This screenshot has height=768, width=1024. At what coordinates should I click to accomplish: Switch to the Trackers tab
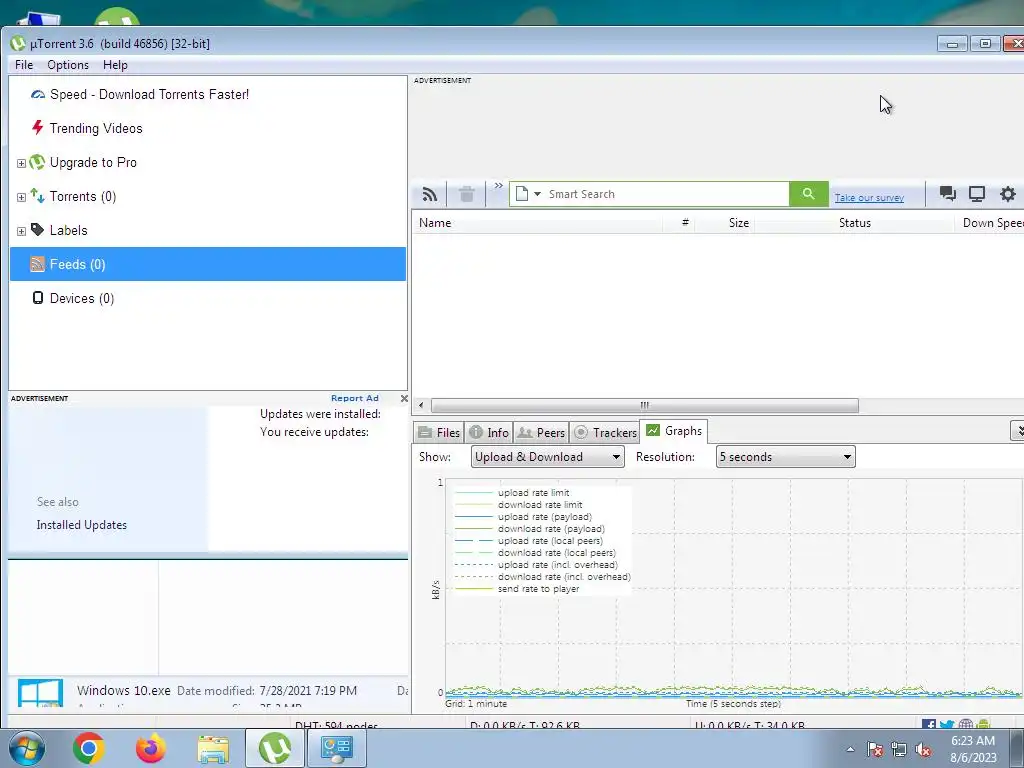pos(605,432)
